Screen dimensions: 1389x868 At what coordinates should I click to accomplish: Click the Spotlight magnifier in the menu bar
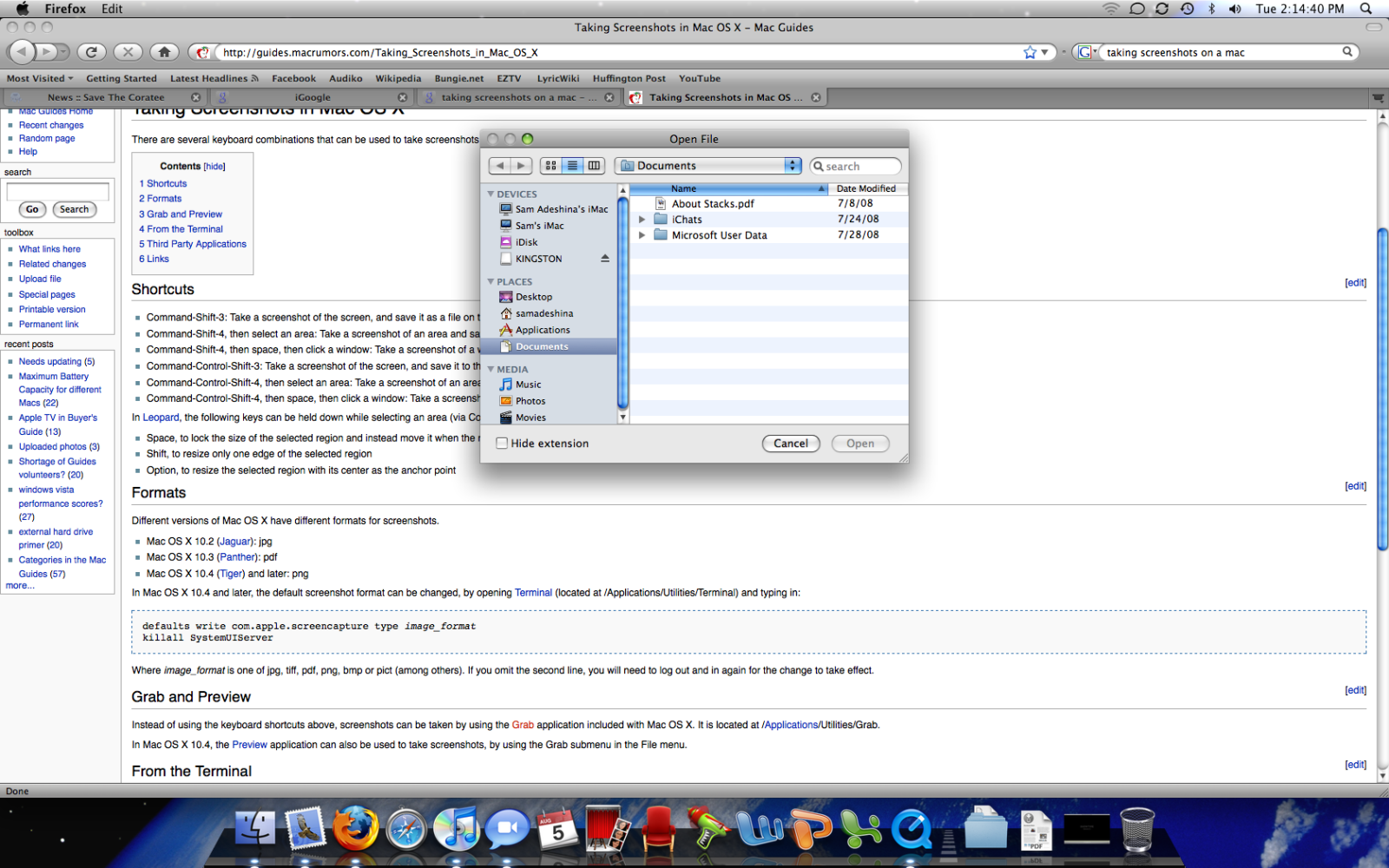pos(1366,9)
